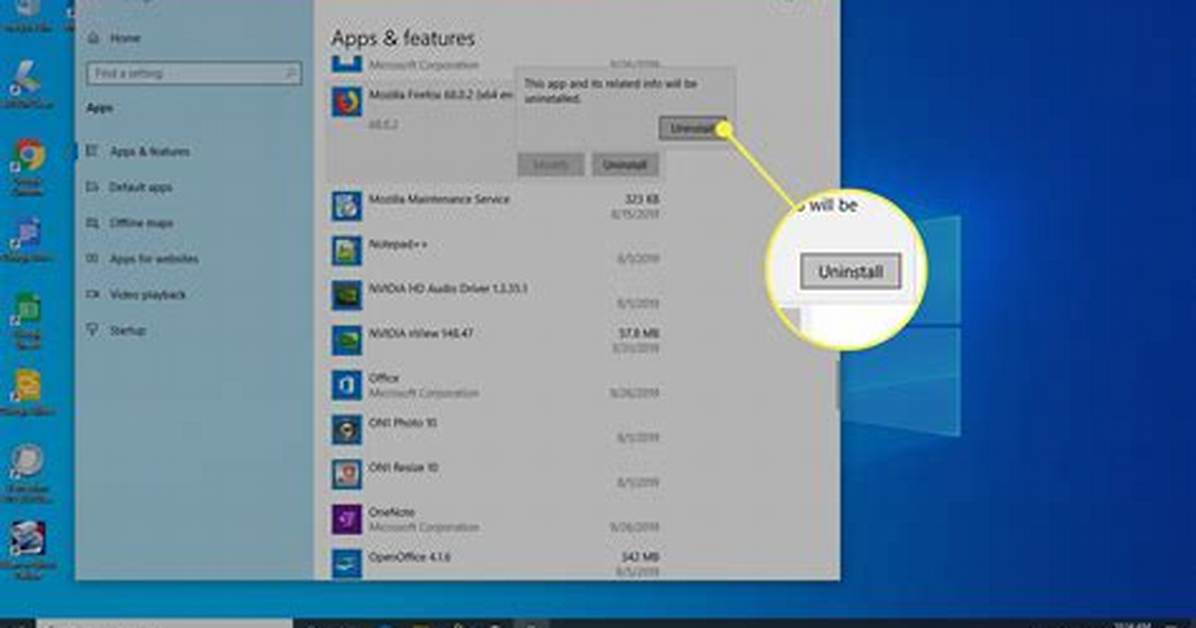The width and height of the screenshot is (1196, 628).
Task: Click the "342 MB" size value
Action: click(x=641, y=557)
